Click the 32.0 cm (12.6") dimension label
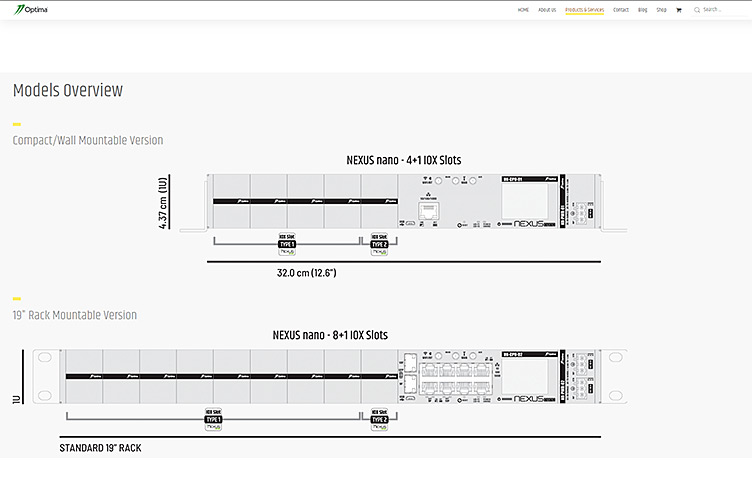The image size is (752, 480). 306,273
